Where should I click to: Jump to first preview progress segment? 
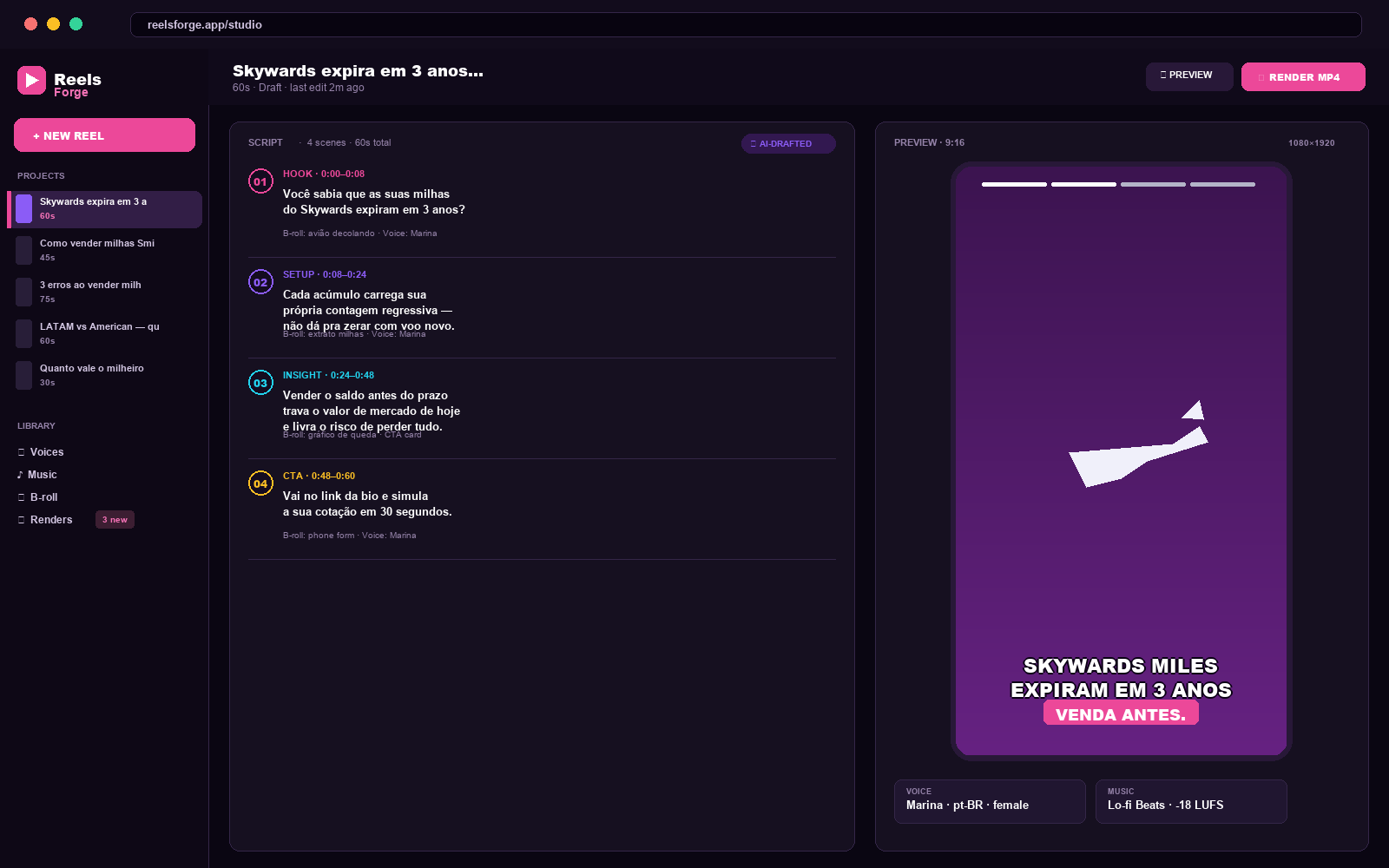[1014, 185]
